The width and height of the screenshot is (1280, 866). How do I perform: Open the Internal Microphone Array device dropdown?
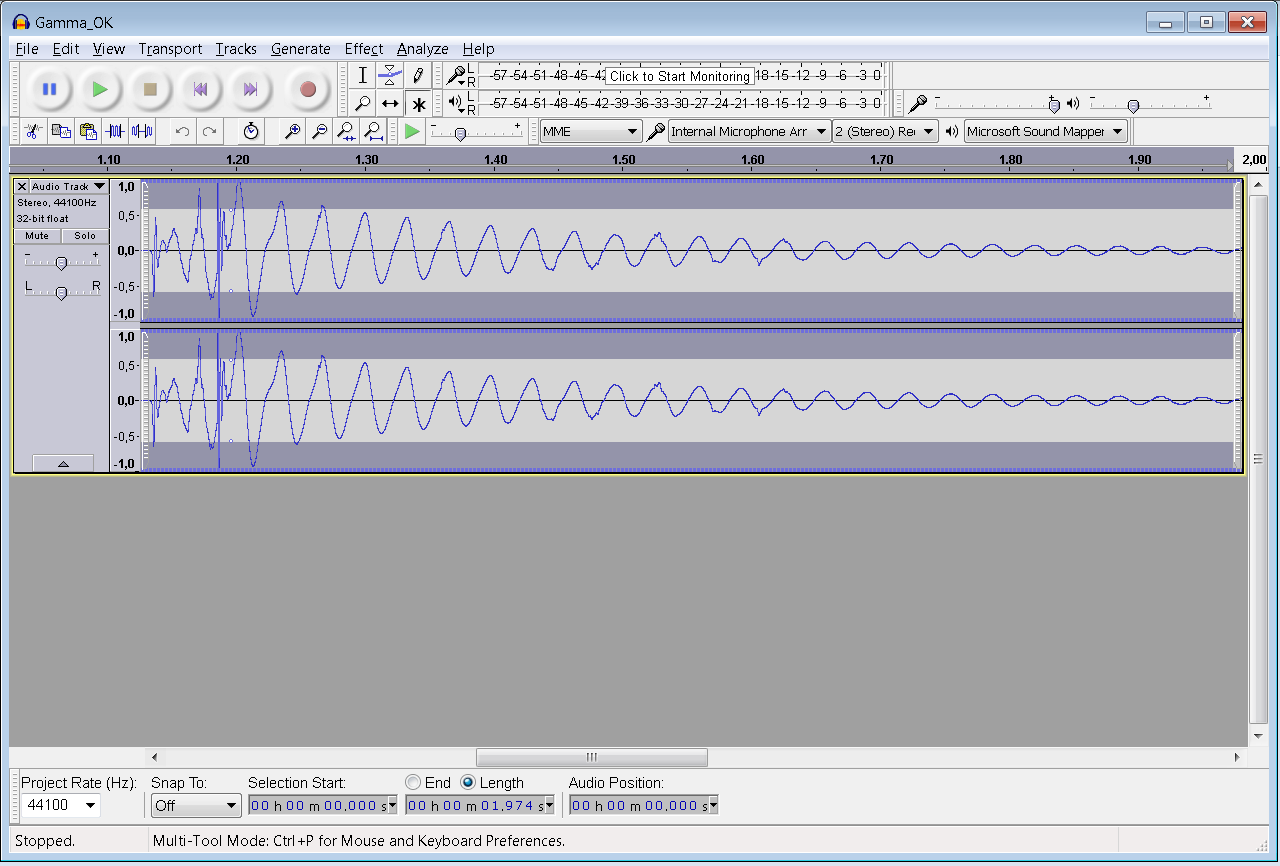pos(749,131)
